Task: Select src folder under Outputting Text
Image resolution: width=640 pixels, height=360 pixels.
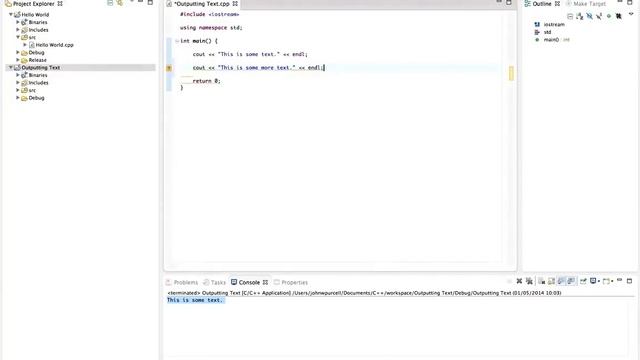Action: (32, 90)
